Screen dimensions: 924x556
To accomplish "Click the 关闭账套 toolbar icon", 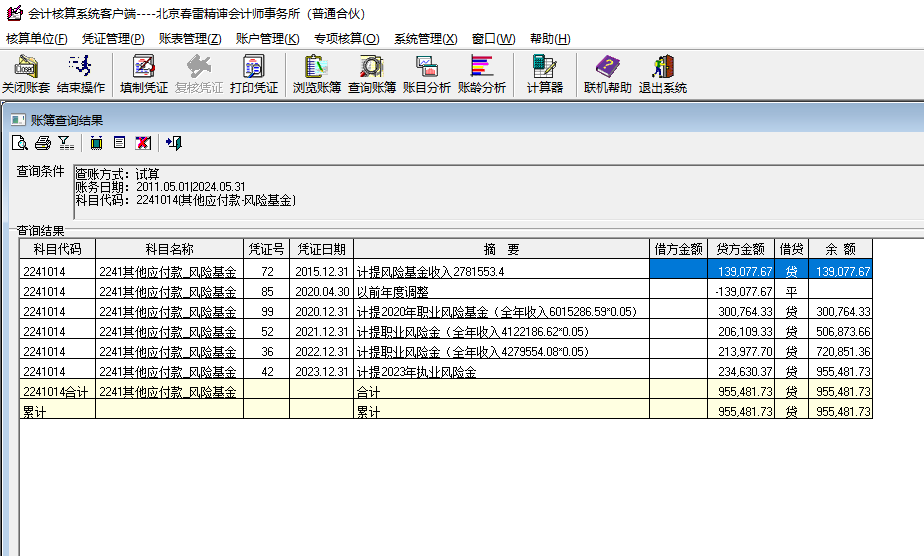I will 25,74.
